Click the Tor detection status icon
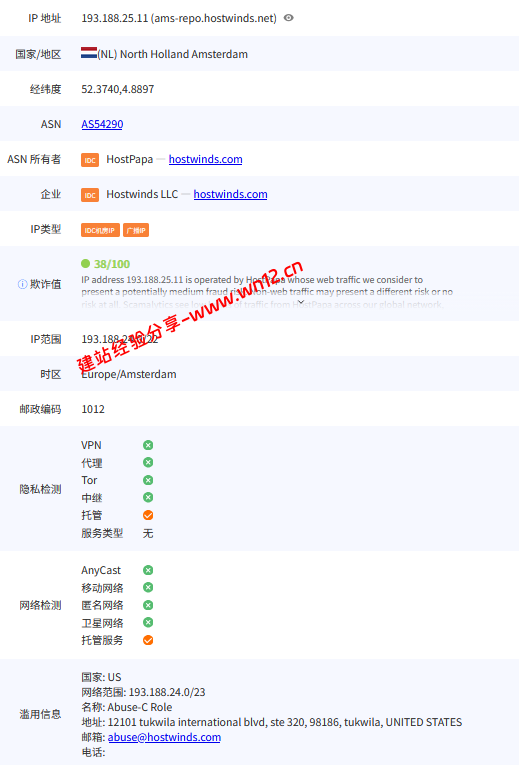The height and width of the screenshot is (765, 519). point(148,480)
